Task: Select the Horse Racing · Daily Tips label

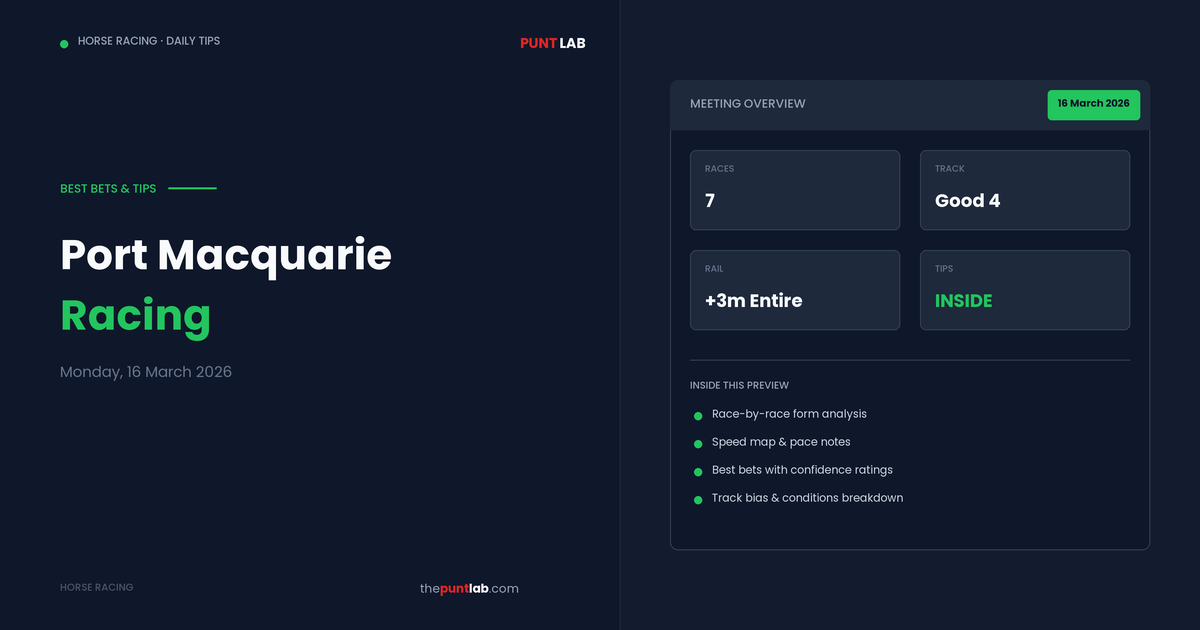Action: 149,41
